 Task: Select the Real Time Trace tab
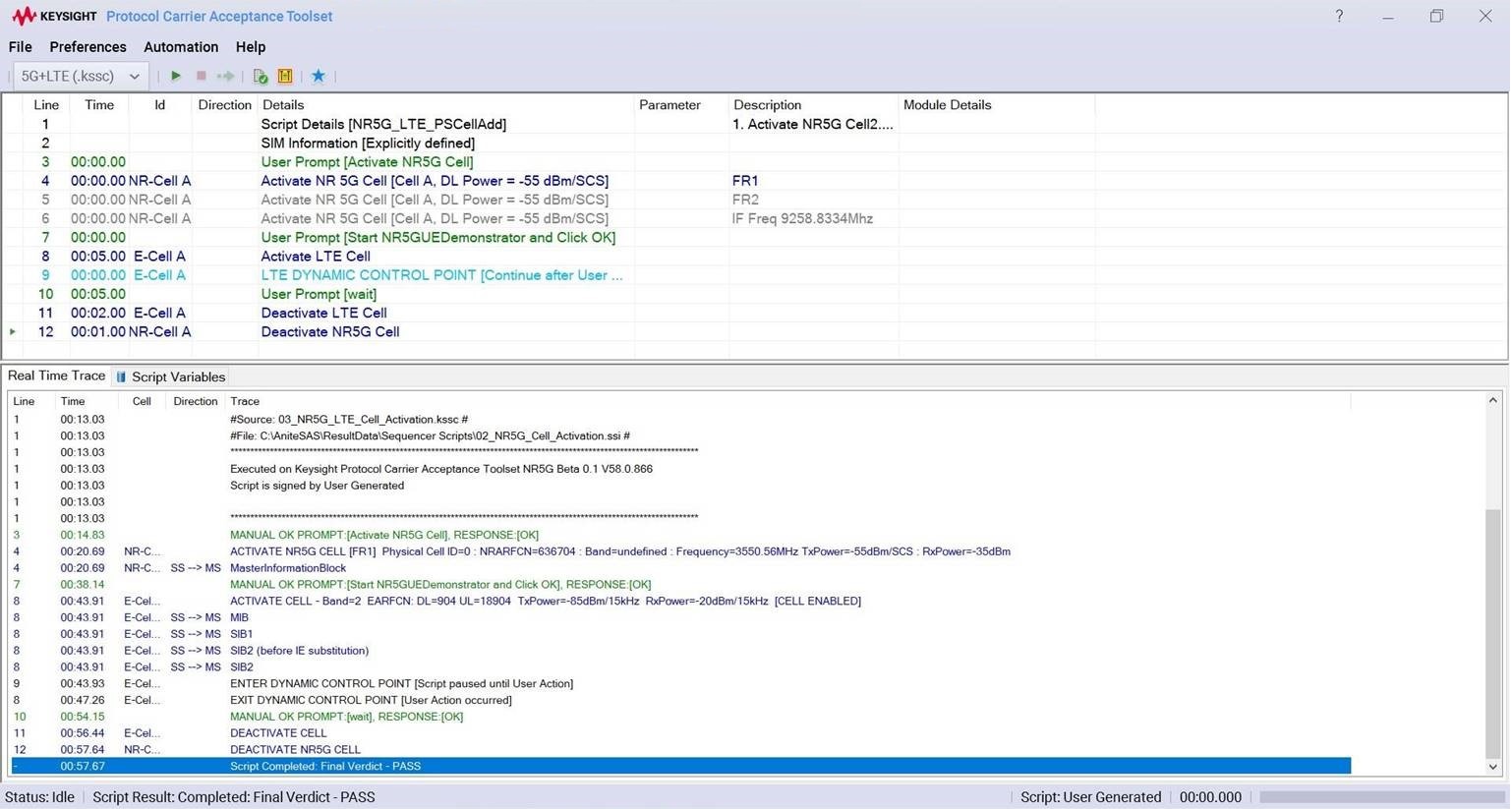pos(56,376)
